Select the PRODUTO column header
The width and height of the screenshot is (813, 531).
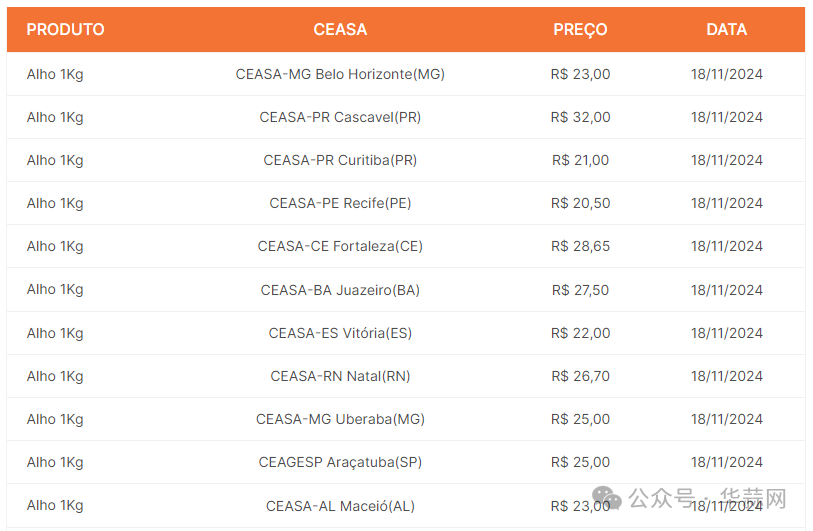tap(65, 30)
